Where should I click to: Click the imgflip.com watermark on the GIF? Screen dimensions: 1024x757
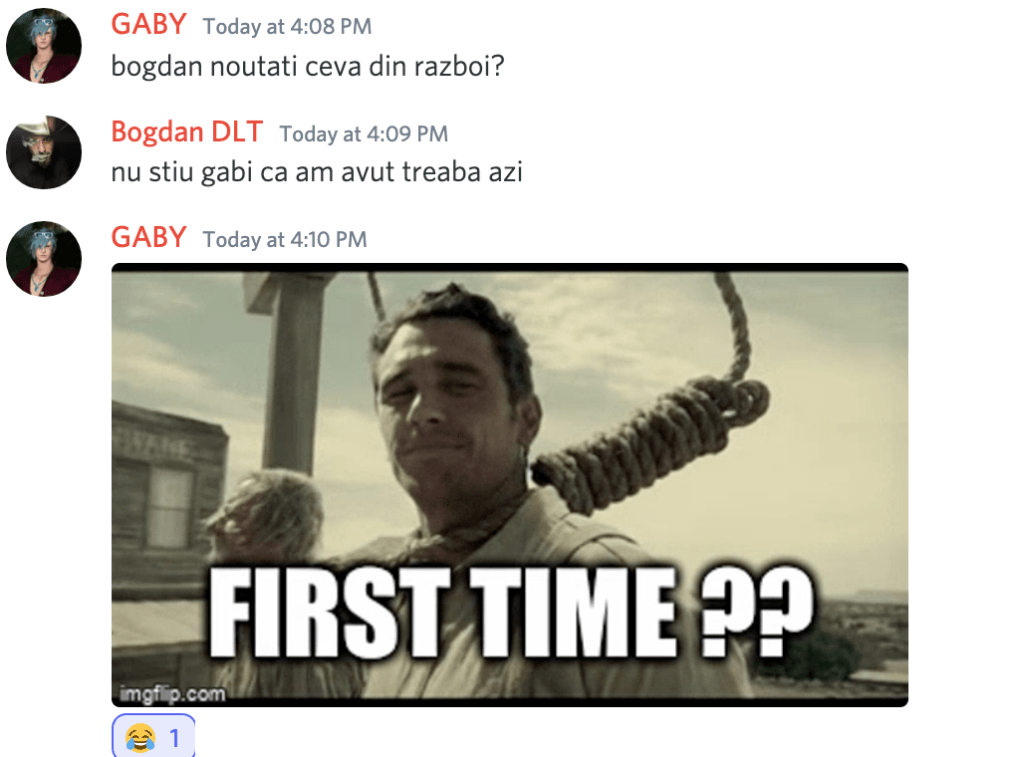[172, 693]
